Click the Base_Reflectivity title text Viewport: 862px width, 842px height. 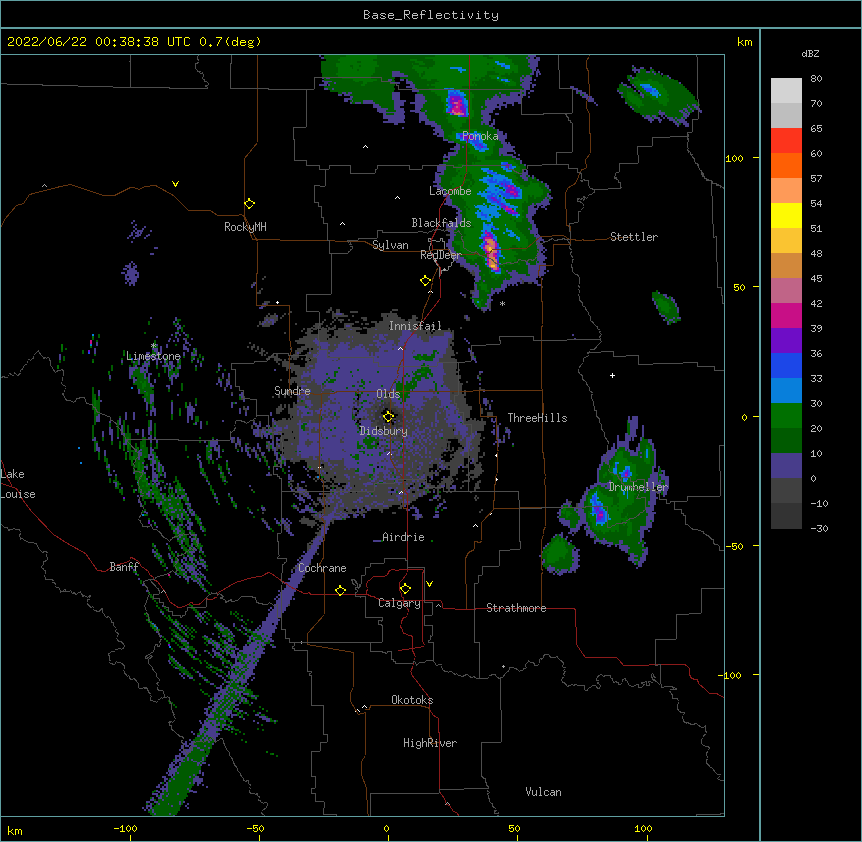430,15
